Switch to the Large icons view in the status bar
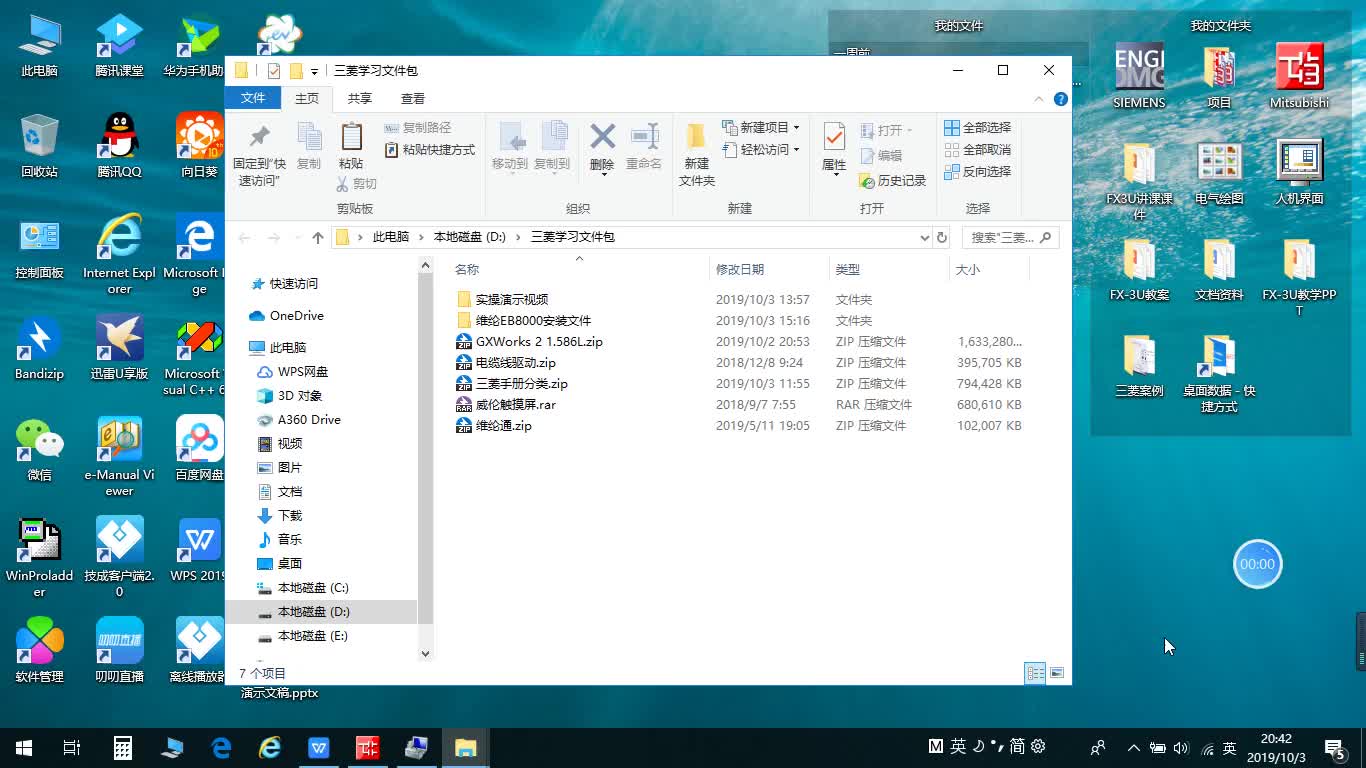1366x768 pixels. [1056, 673]
